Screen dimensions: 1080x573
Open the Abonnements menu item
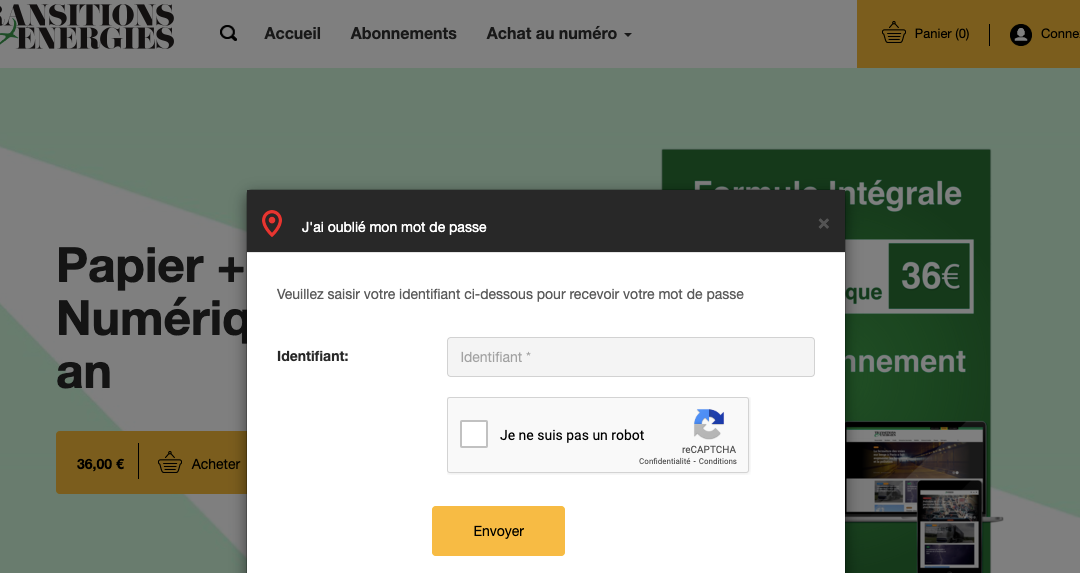pyautogui.click(x=403, y=34)
